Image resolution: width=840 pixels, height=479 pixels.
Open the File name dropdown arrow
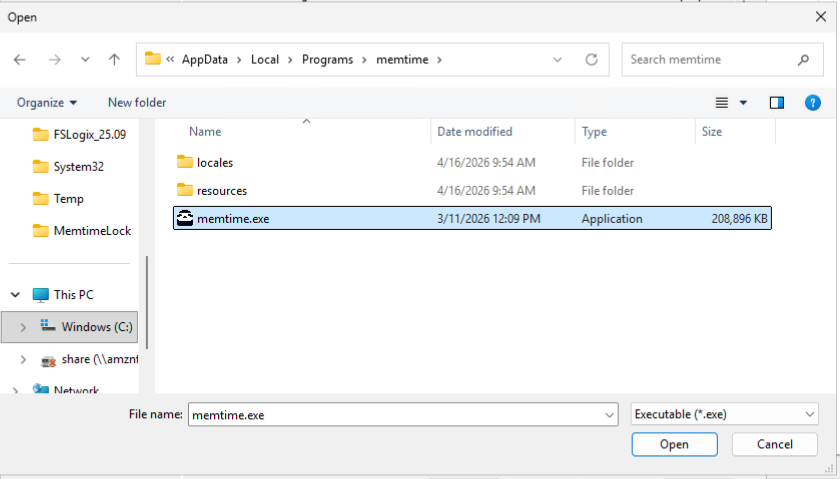609,415
